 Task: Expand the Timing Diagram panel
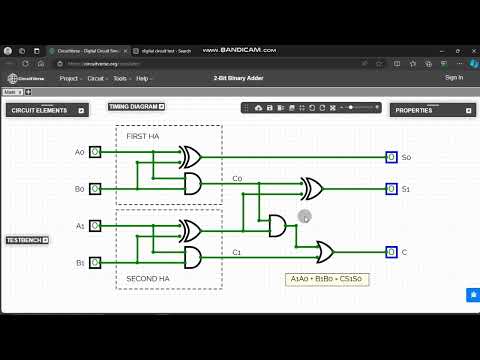[x=161, y=107]
